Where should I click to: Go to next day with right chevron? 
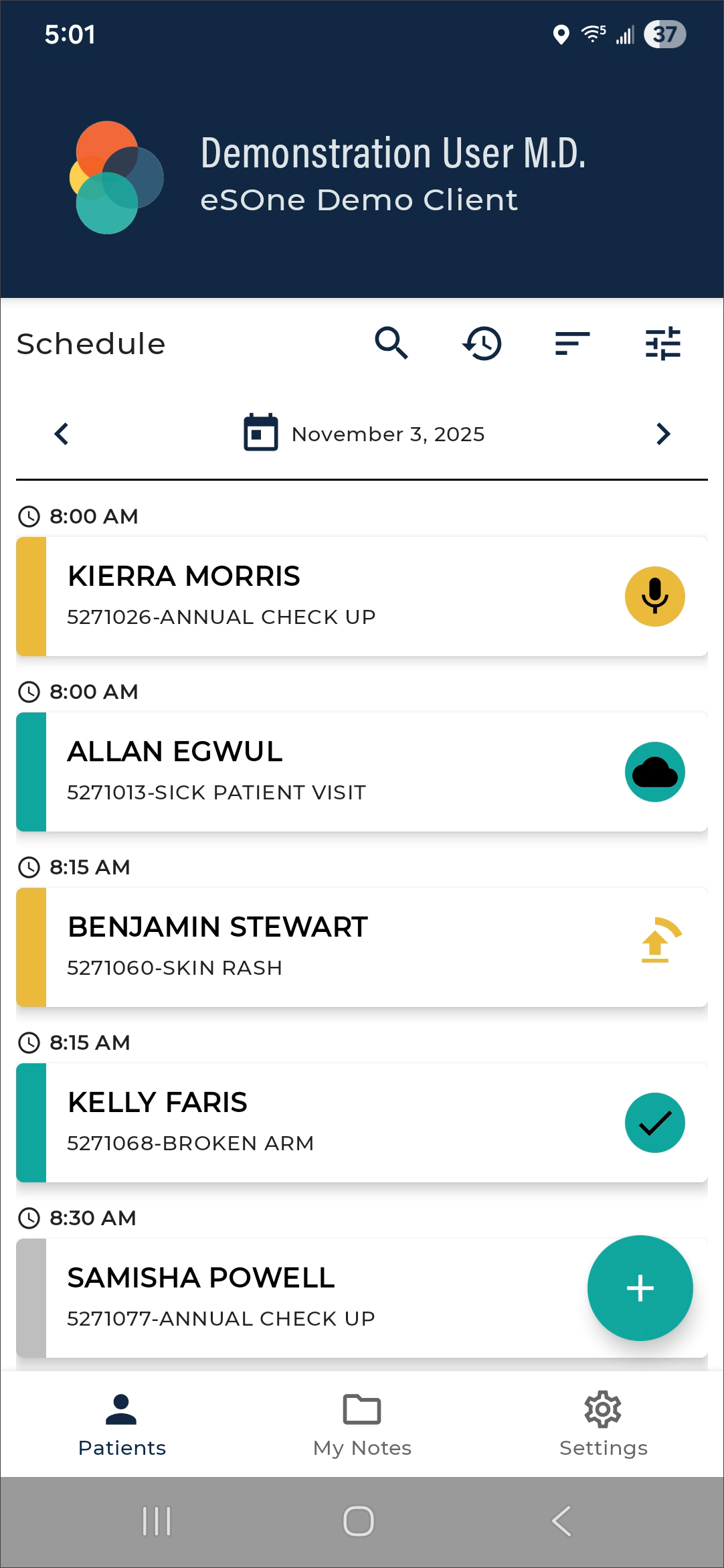coord(662,434)
